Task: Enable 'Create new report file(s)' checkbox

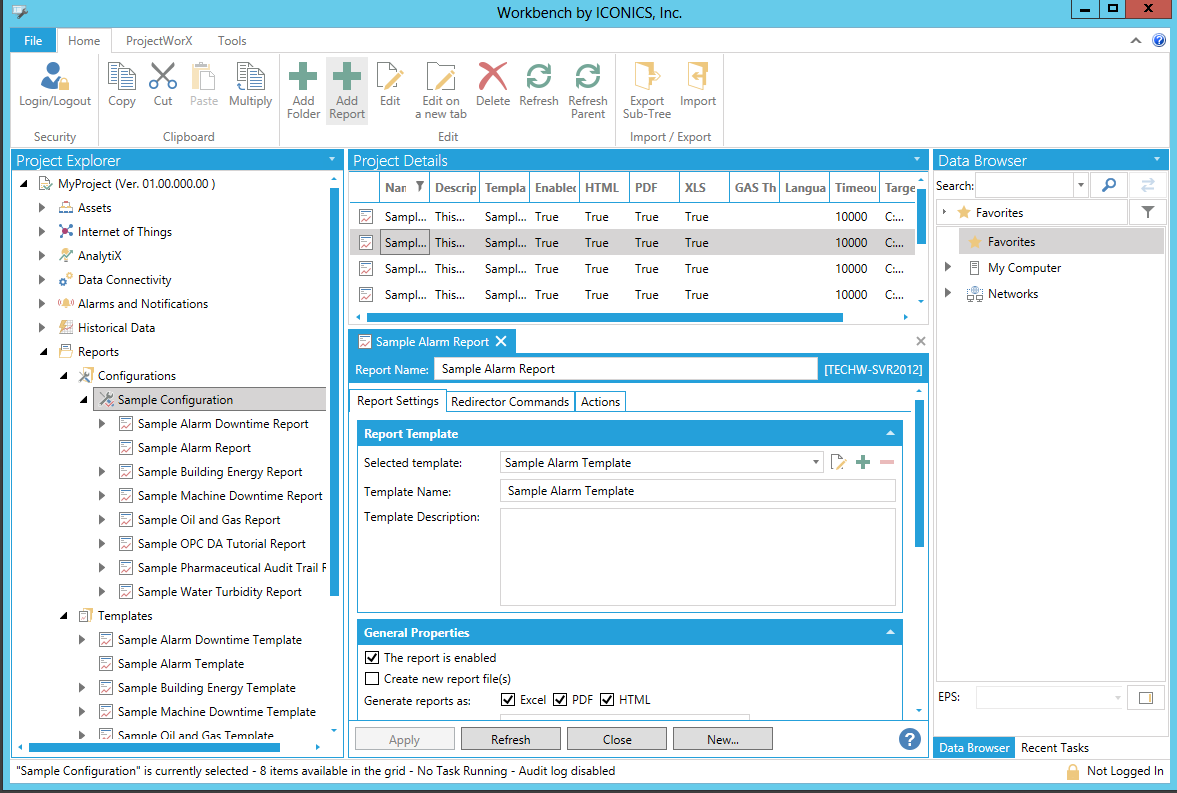Action: tap(373, 679)
